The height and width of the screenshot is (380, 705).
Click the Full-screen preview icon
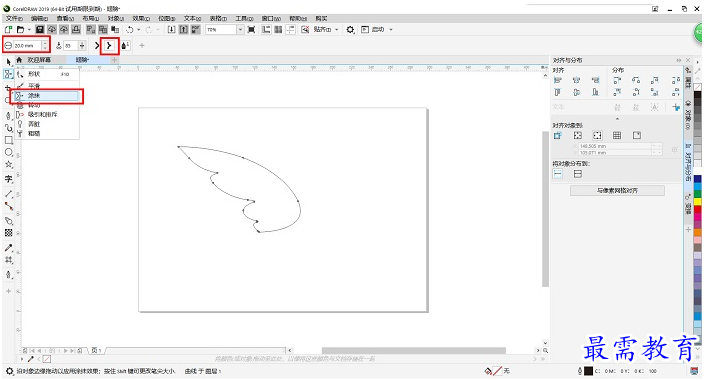251,30
